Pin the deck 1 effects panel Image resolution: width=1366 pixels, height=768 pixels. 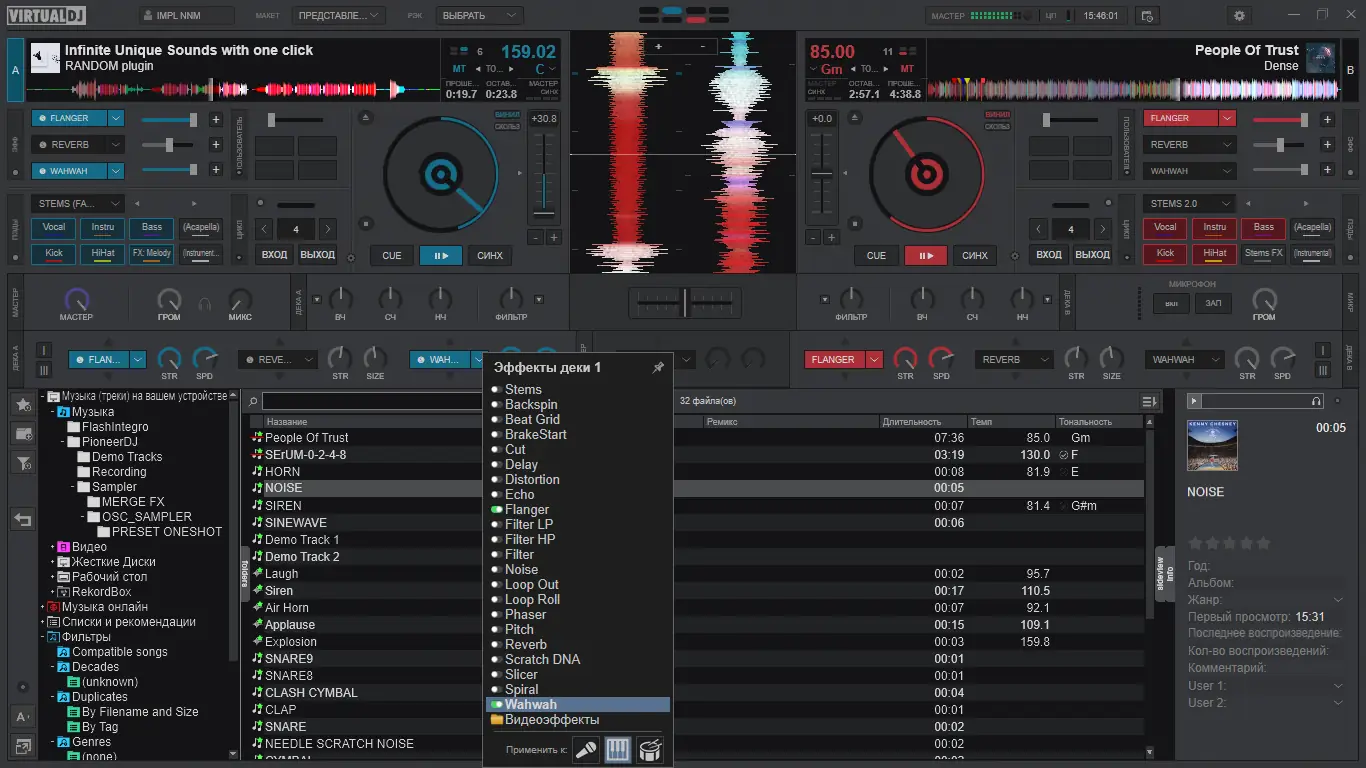(x=658, y=368)
